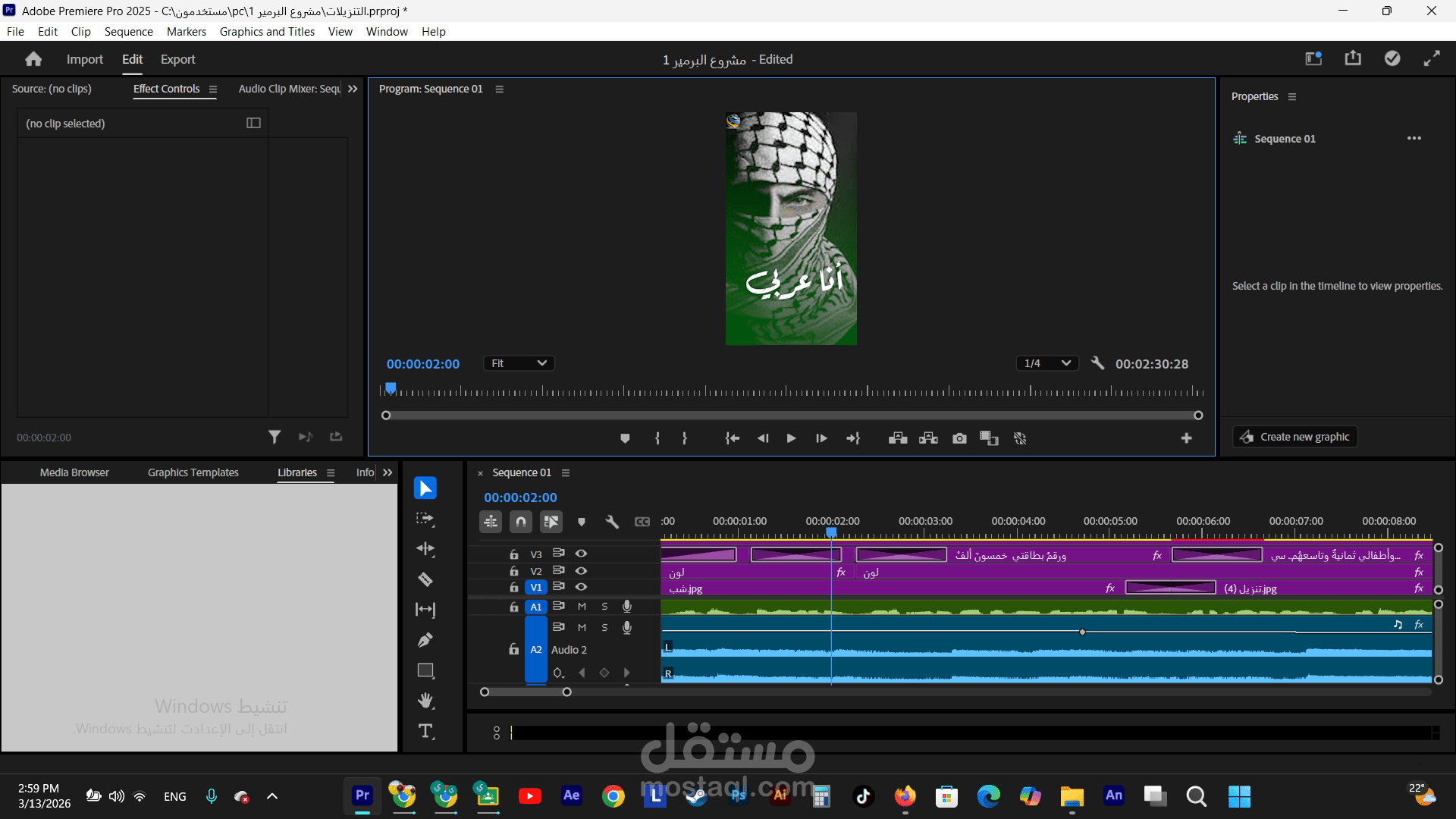Solo the A1 audio track

[x=604, y=606]
